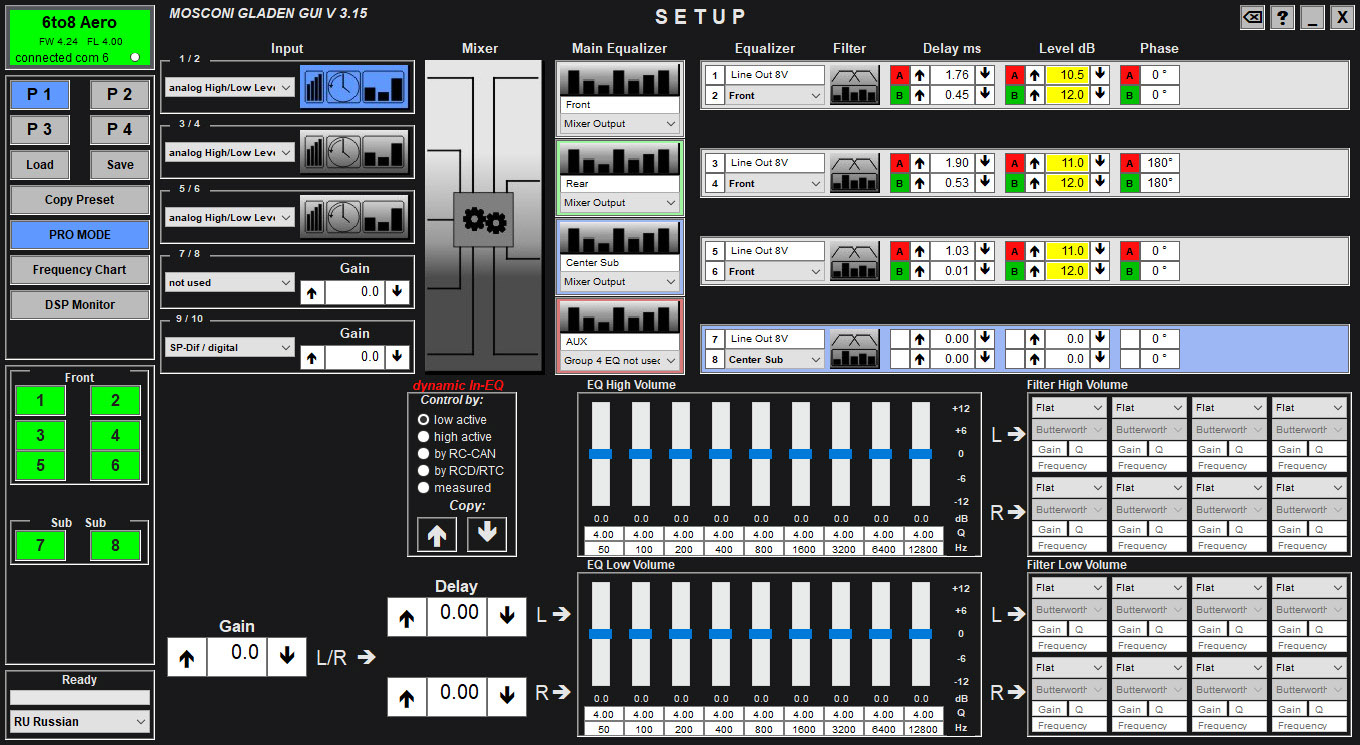Viewport: 1360px width, 745px height.
Task: Switch to preset P 4
Action: pyautogui.click(x=120, y=130)
